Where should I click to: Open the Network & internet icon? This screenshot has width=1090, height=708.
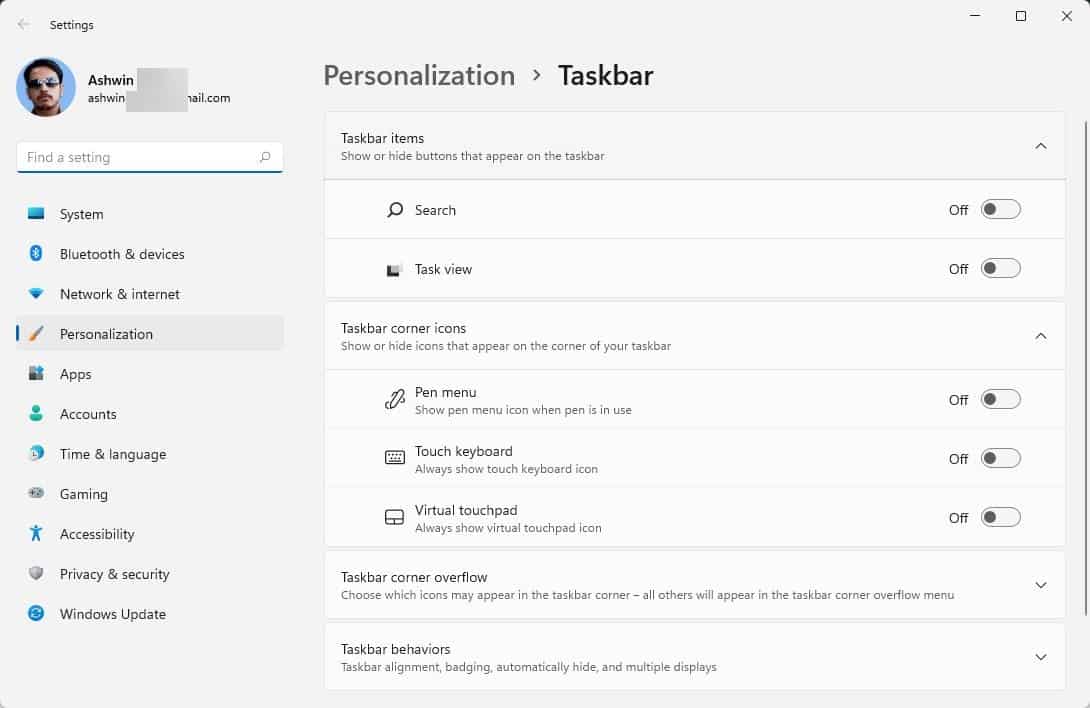[x=37, y=294]
